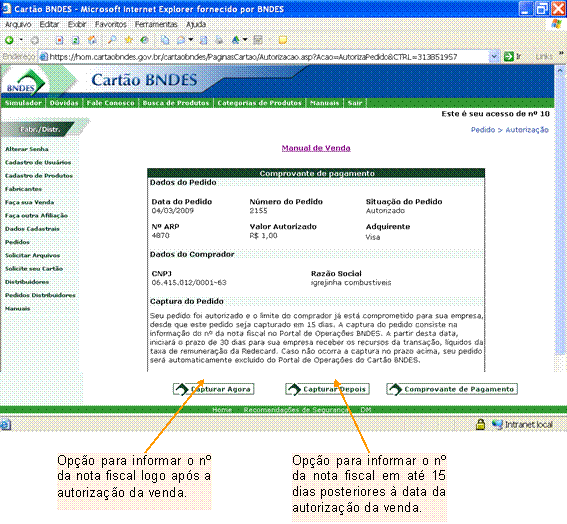This screenshot has width=567, height=524.
Task: Select Pedidos in sidebar
Action: coord(17,242)
